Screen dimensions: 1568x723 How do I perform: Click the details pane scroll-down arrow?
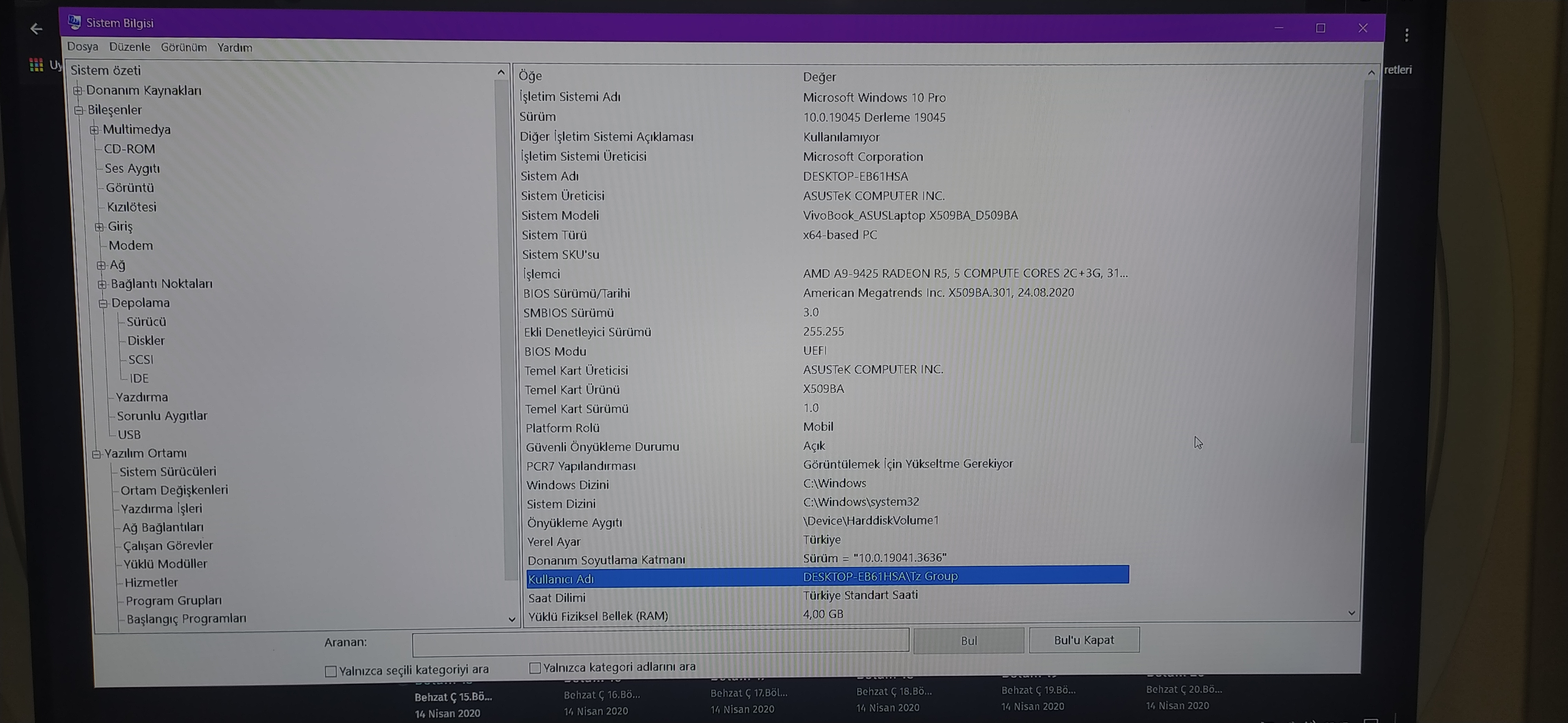pos(1352,613)
